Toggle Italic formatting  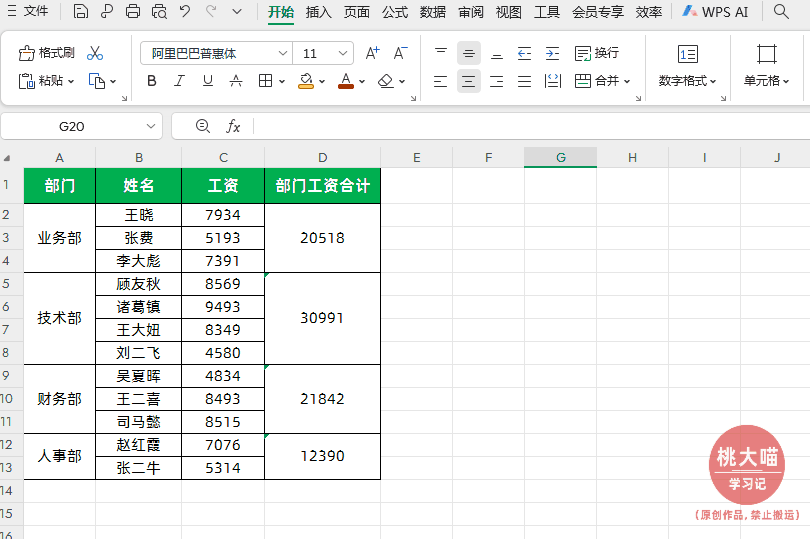(179, 81)
